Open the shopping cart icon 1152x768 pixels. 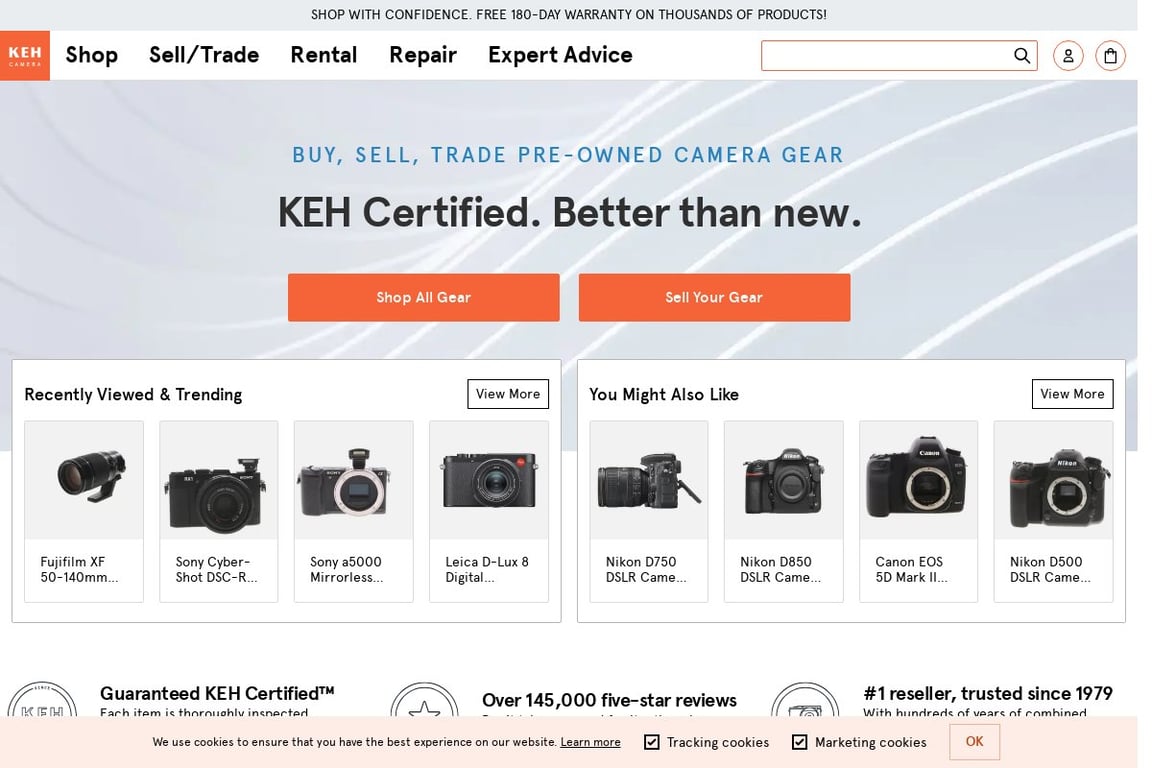[1110, 55]
